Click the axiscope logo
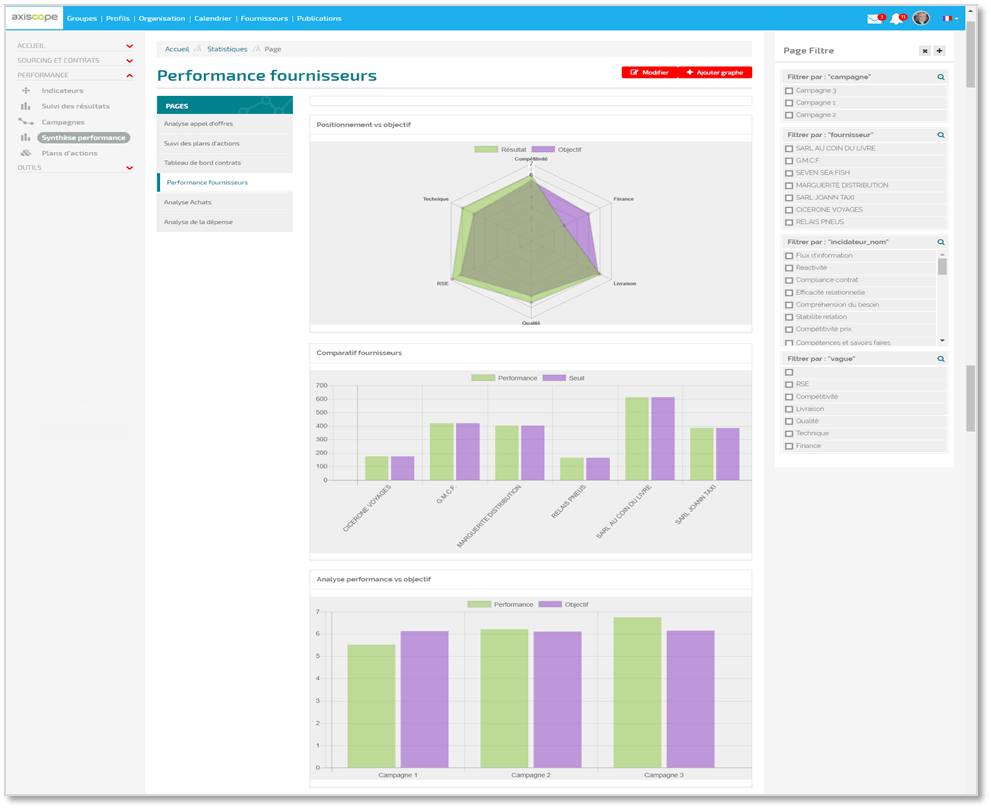This screenshot has width=991, height=809. pyautogui.click(x=35, y=18)
